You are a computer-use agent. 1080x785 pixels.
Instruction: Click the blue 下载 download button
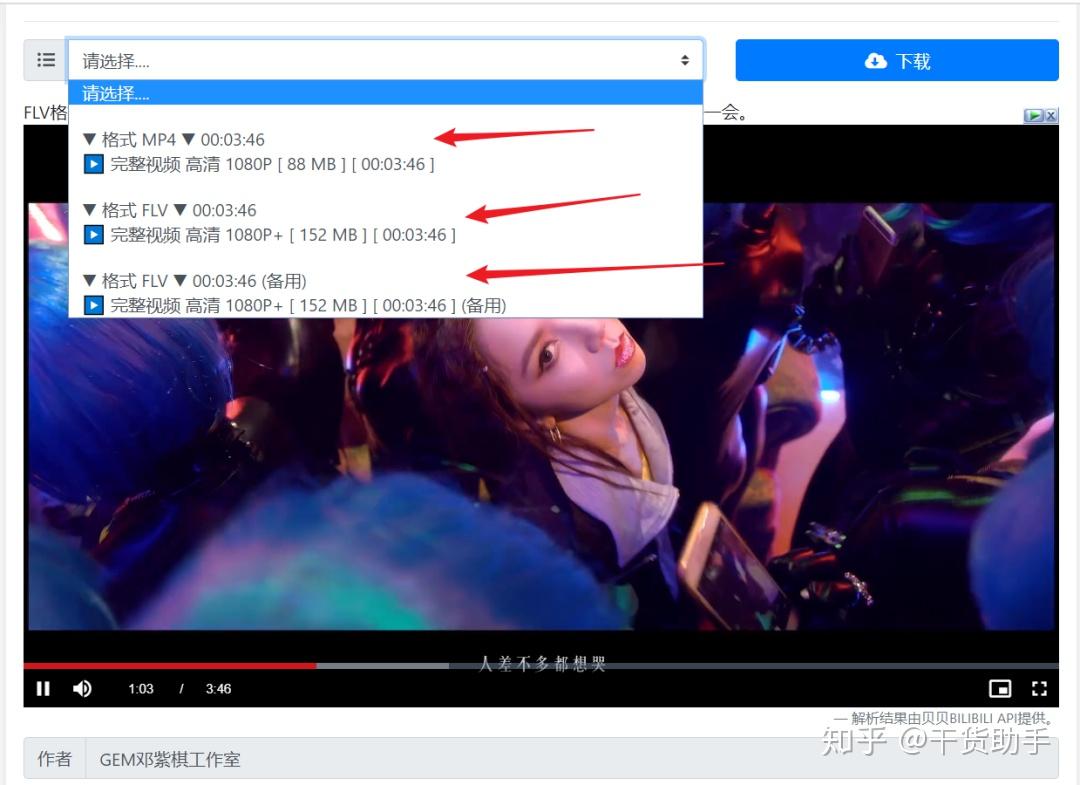897,61
